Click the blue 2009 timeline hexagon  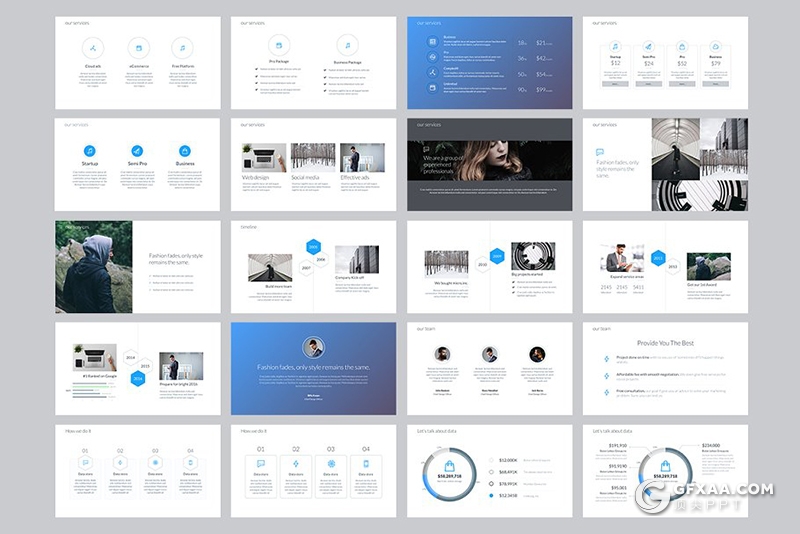495,255
